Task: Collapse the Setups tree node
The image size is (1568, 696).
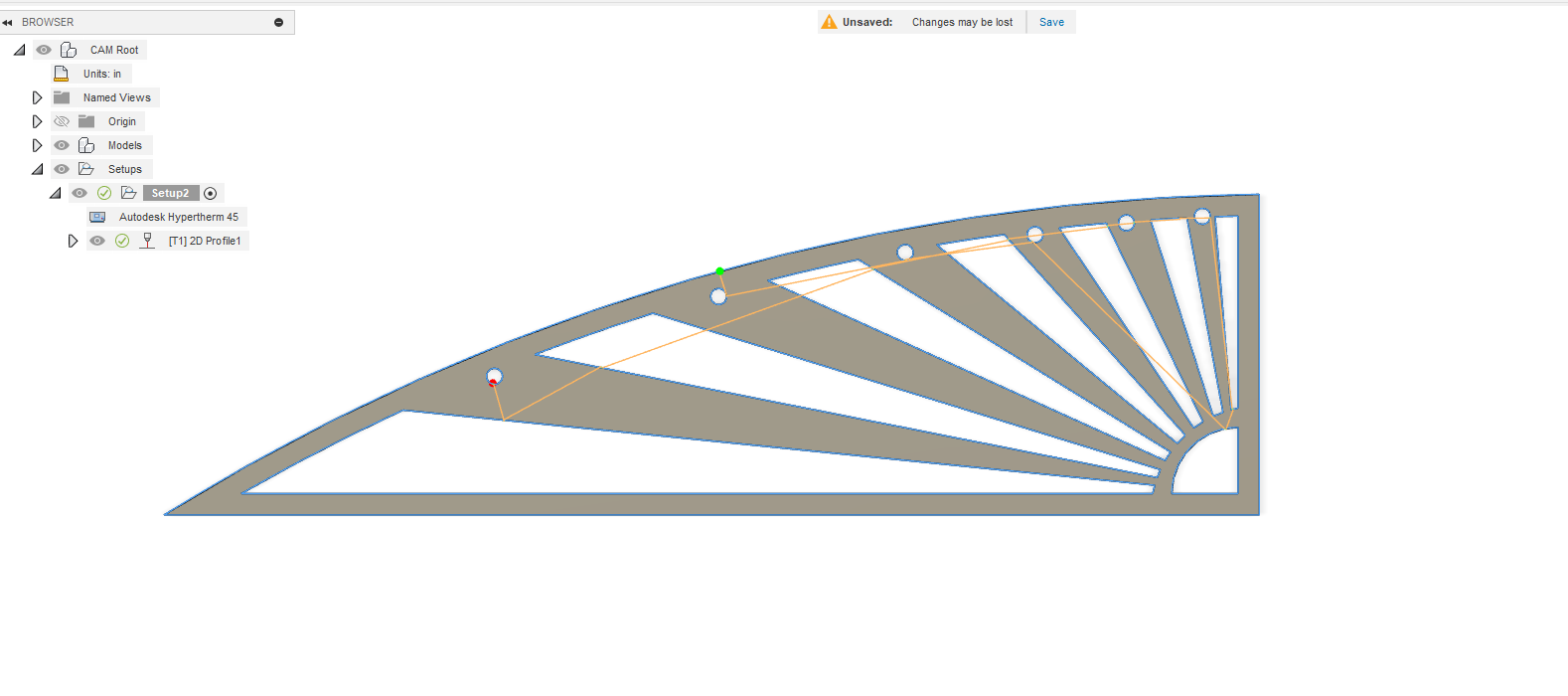Action: pyautogui.click(x=37, y=169)
